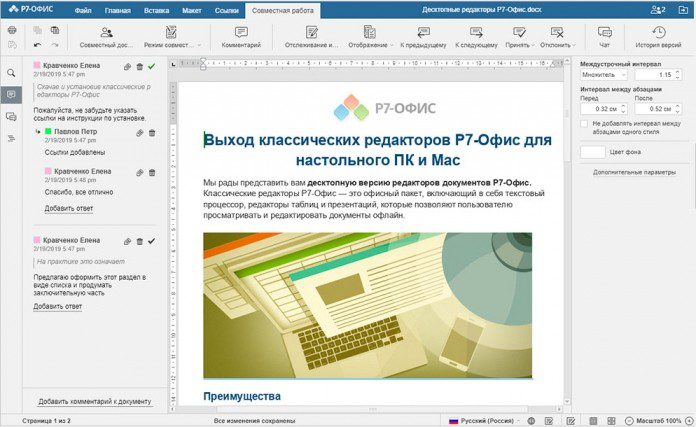
Task: Click the 'Страница 1 из 2' page indicator
Action: [x=47, y=420]
